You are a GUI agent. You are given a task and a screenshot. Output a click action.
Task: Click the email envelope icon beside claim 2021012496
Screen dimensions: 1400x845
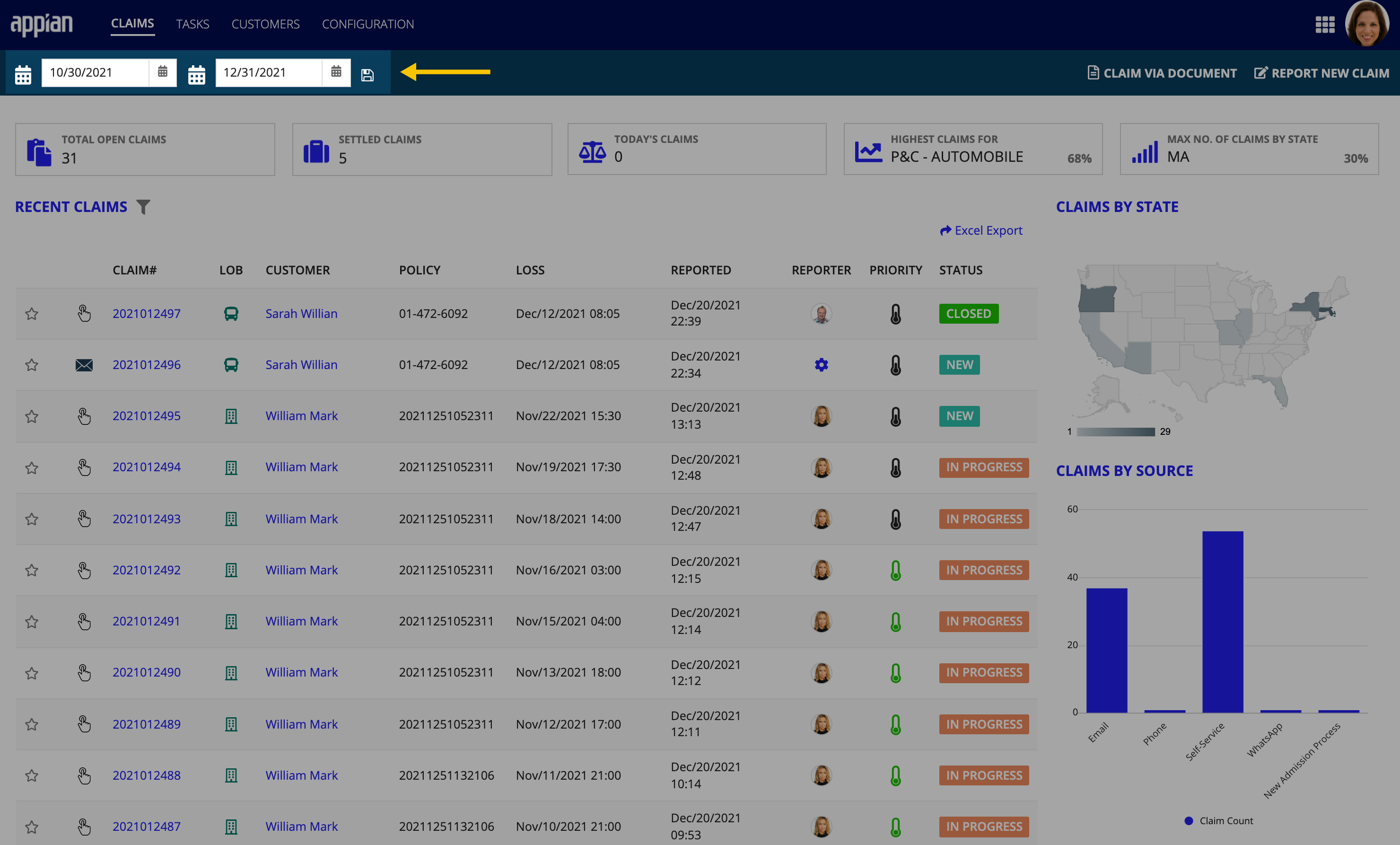[x=84, y=364]
